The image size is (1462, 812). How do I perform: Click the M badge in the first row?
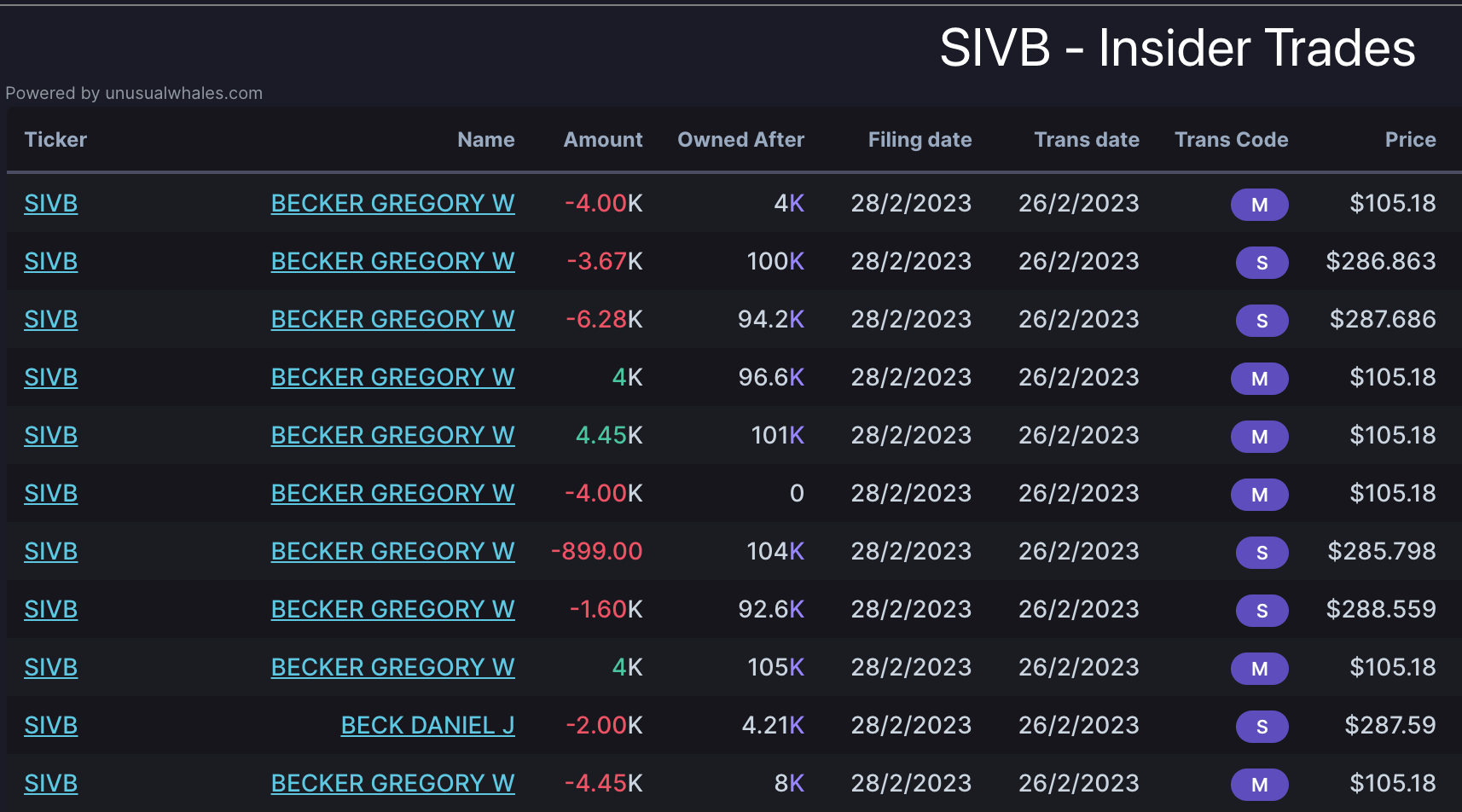pyautogui.click(x=1259, y=205)
